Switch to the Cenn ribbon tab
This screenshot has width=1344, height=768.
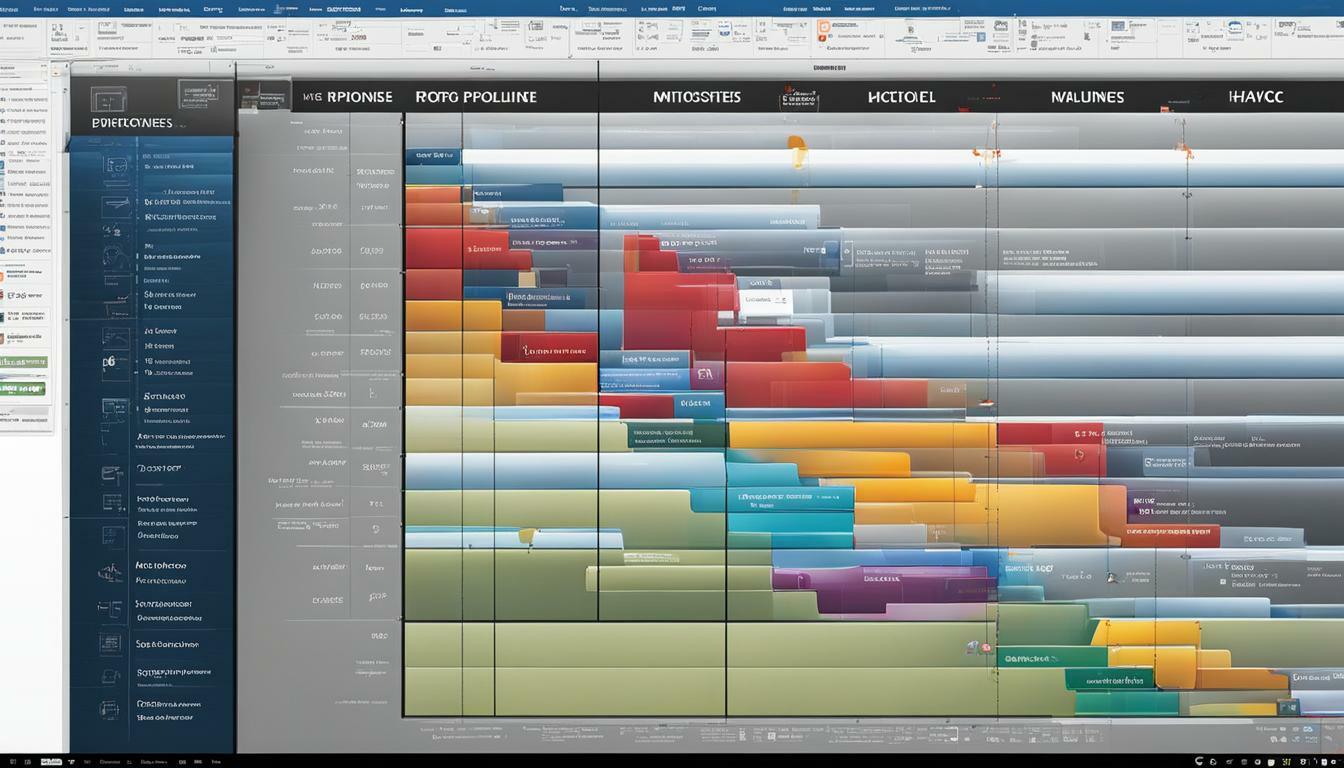pos(212,9)
